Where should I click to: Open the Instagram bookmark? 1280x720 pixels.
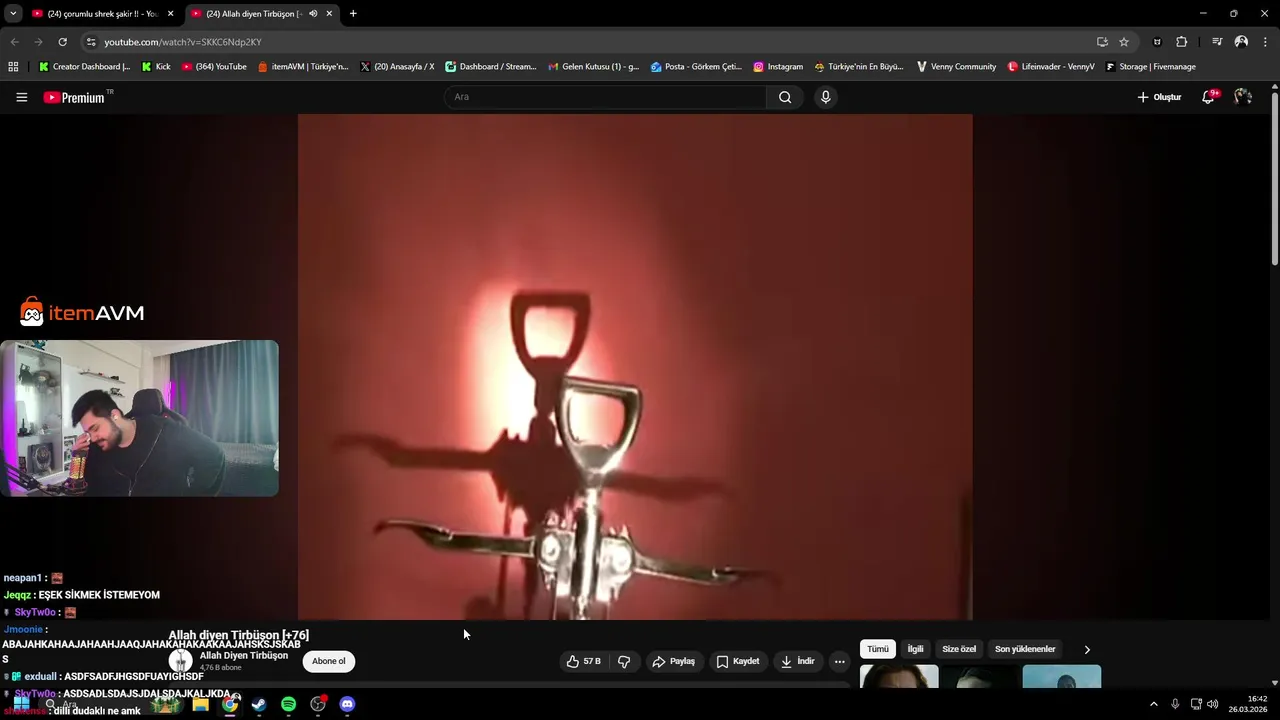[x=777, y=67]
